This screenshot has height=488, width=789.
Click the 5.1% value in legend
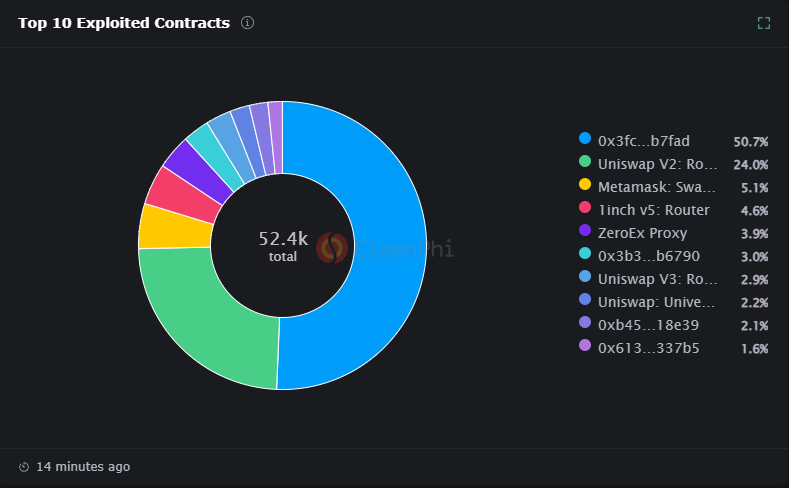coord(754,188)
